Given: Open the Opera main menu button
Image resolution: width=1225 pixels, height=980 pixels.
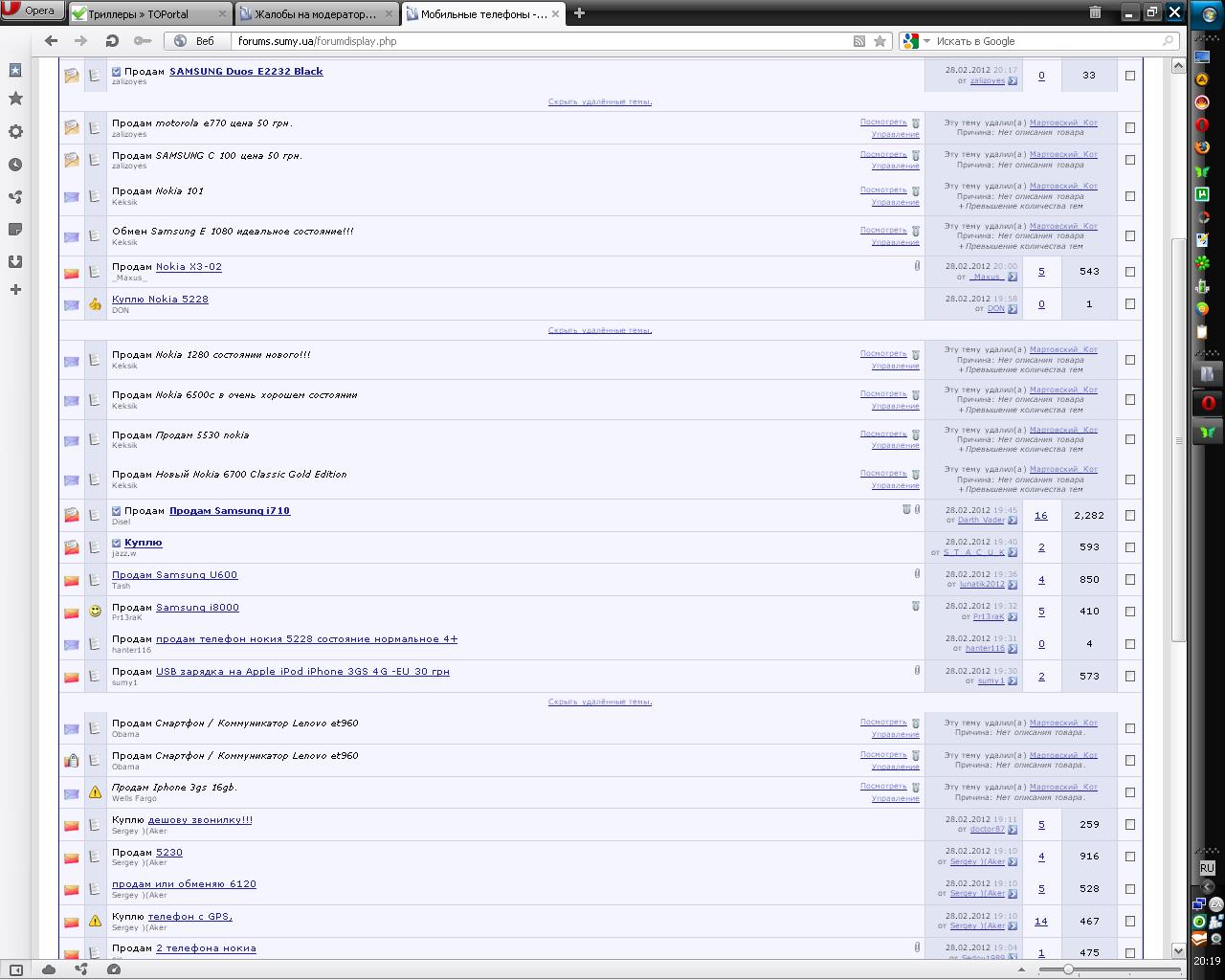Looking at the screenshot, I should tap(32, 11).
